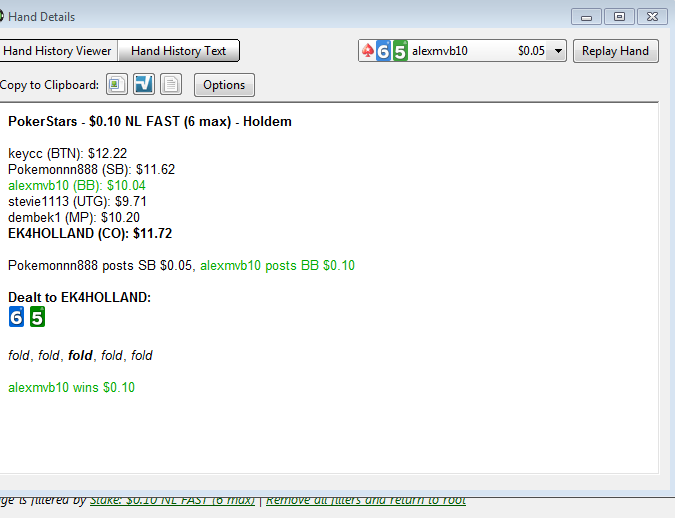Viewport: 675px width, 518px height.
Task: Close the Hand Details window
Action: click(652, 17)
